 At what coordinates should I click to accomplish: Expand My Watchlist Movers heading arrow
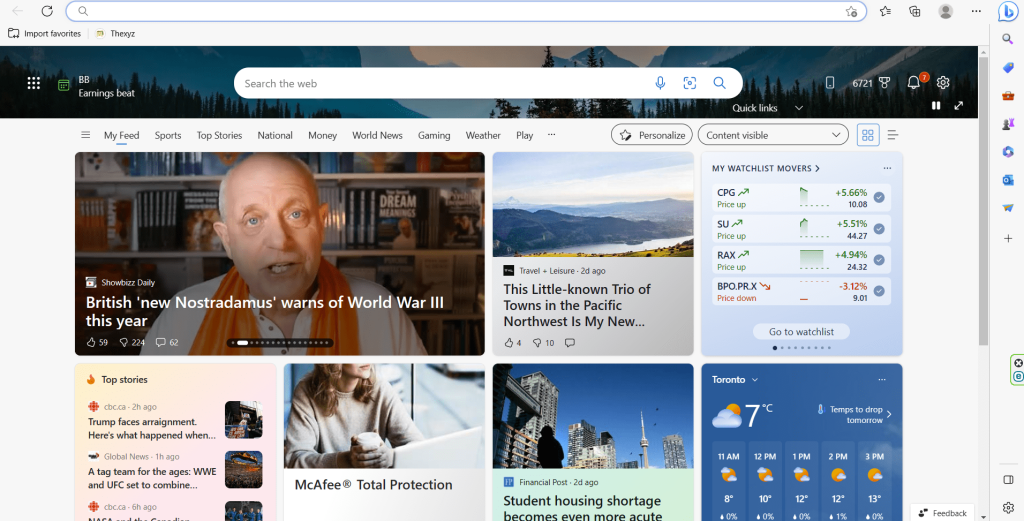coord(817,168)
